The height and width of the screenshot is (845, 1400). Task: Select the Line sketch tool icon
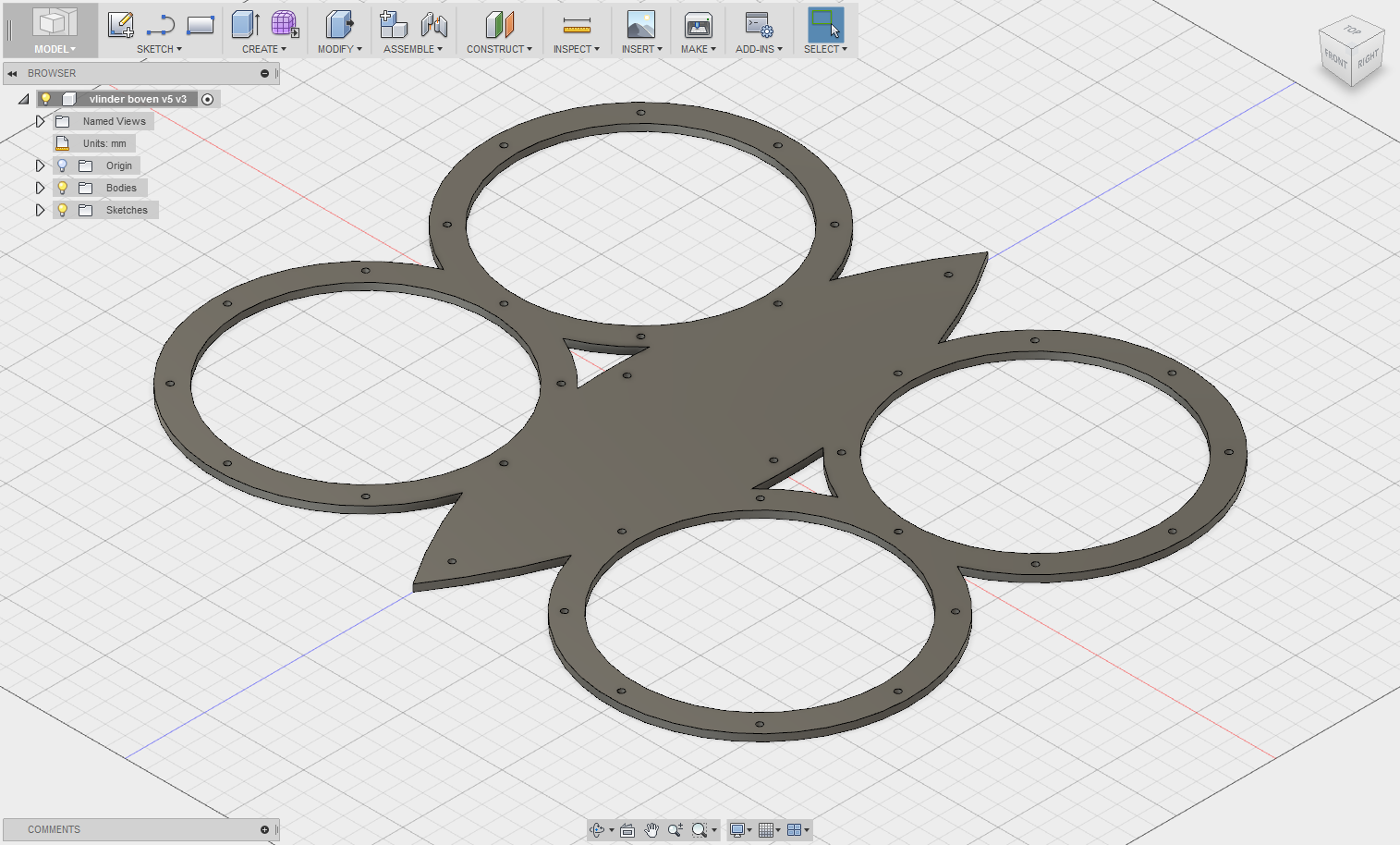coord(161,25)
